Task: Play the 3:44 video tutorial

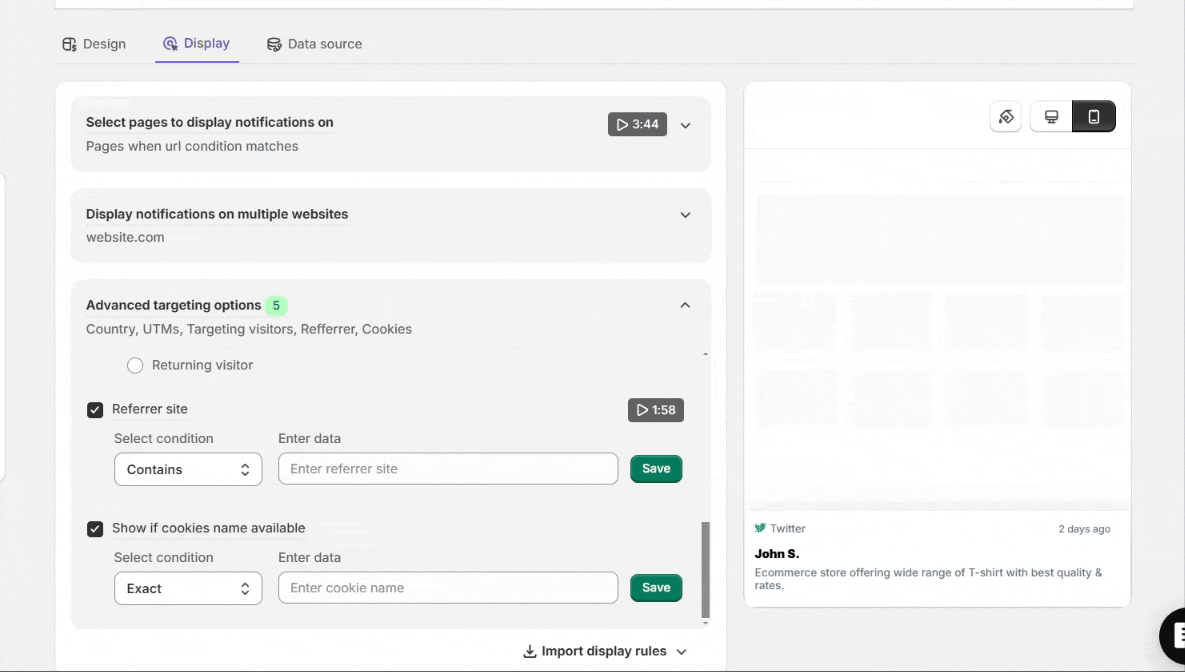Action: (x=637, y=125)
